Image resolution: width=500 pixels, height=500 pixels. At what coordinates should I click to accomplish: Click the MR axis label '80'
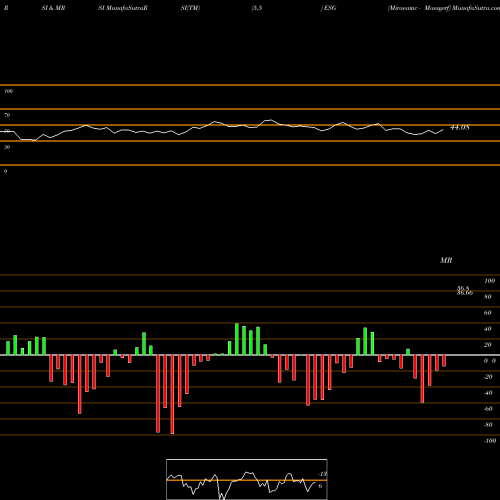tap(488, 297)
